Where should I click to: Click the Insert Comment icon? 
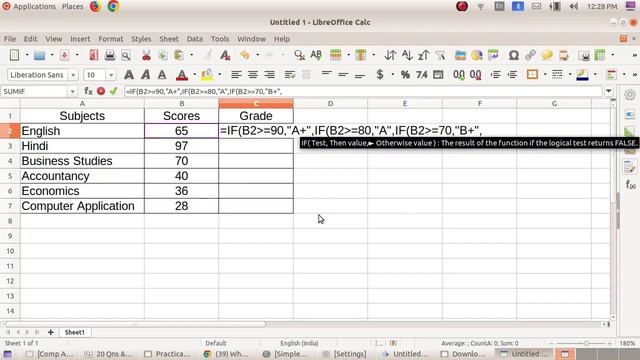547,55
